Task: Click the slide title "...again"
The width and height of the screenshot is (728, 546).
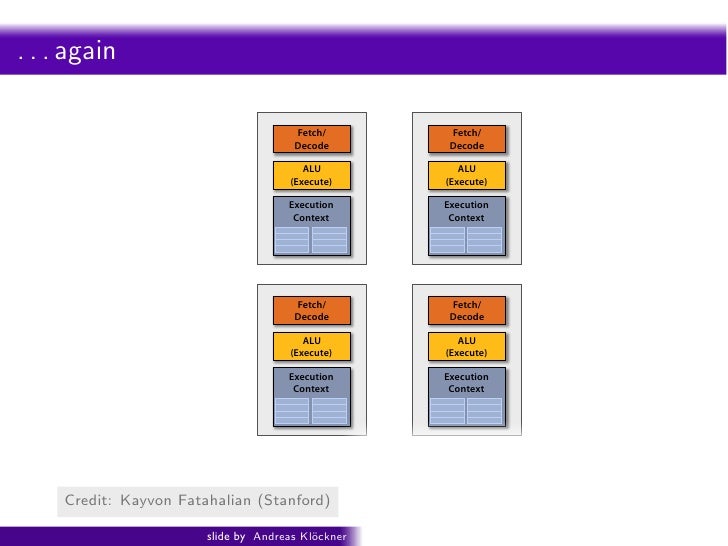Action: pos(67,52)
